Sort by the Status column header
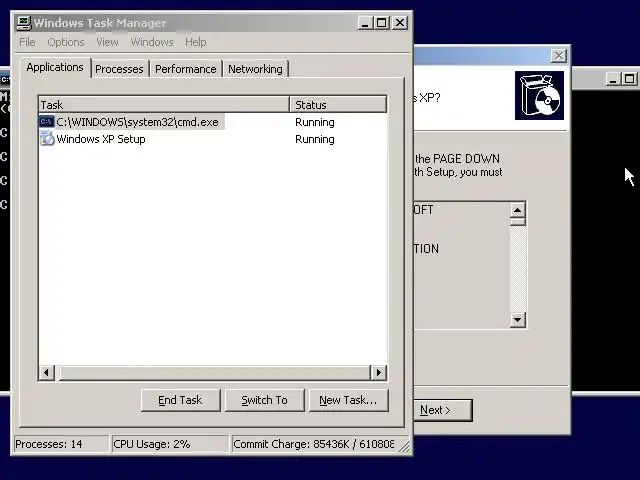640x480 pixels. tap(338, 104)
